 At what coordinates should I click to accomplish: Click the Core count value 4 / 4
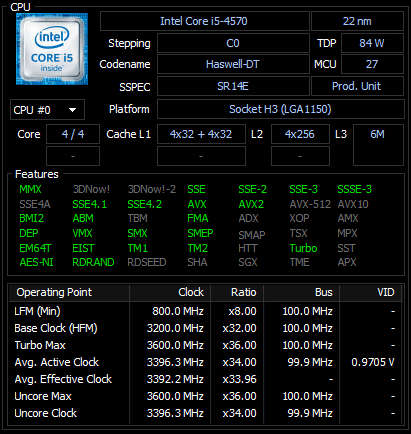(73, 134)
